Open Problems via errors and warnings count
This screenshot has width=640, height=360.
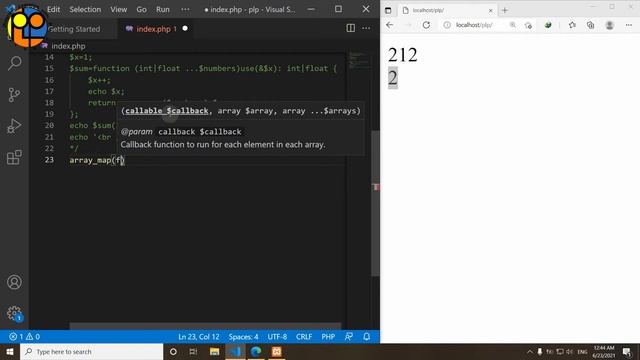tap(24, 337)
